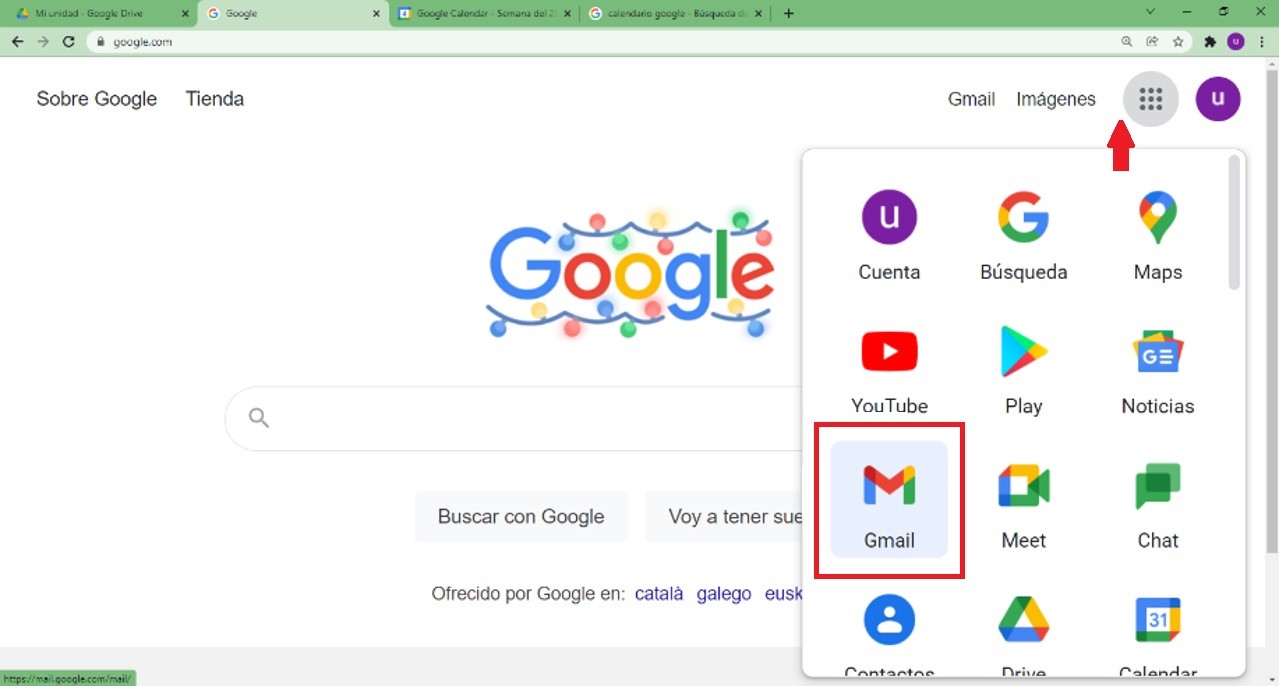Close the calendario google search tab
Viewport: 1279px width, 686px height.
(x=759, y=14)
